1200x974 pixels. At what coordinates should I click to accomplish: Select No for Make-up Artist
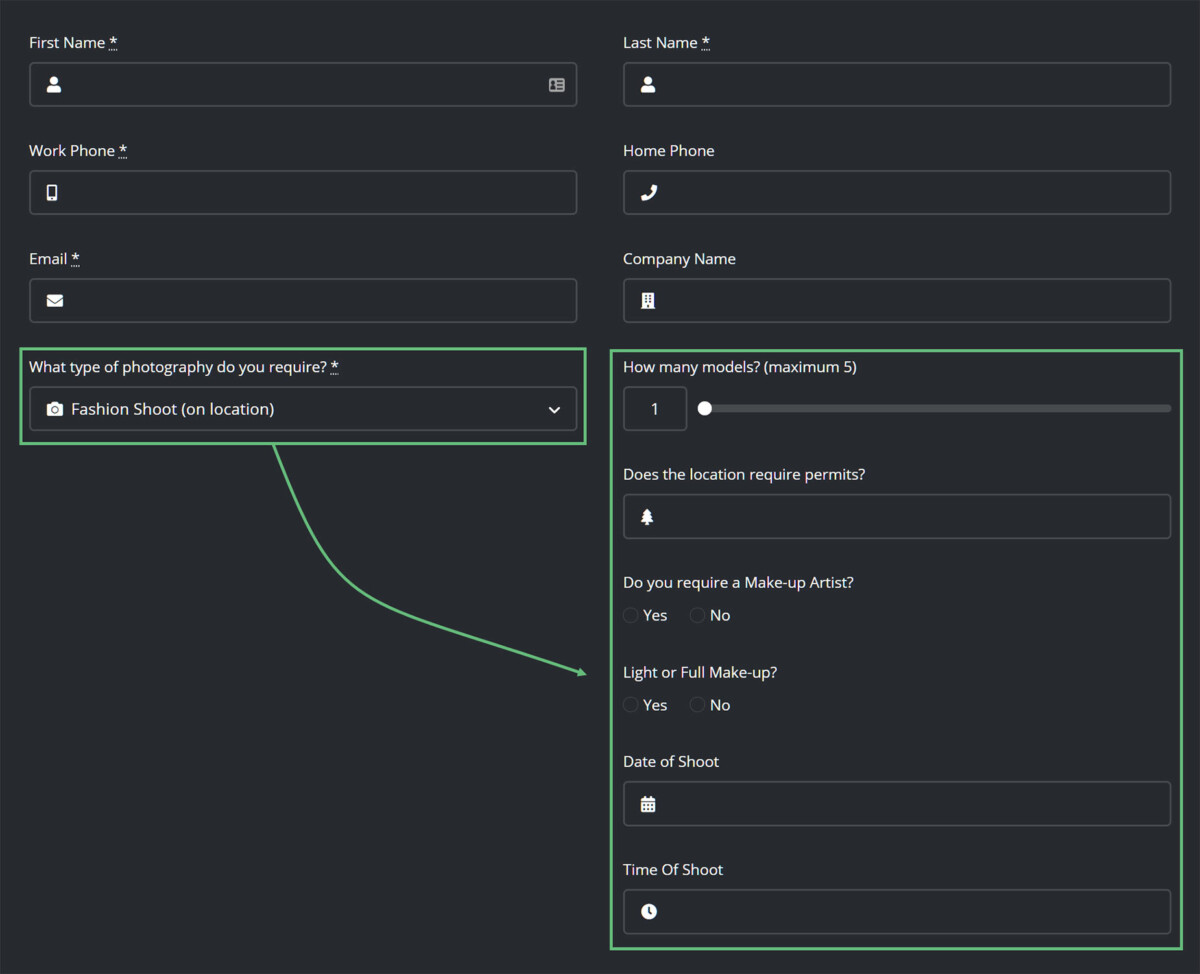(697, 615)
